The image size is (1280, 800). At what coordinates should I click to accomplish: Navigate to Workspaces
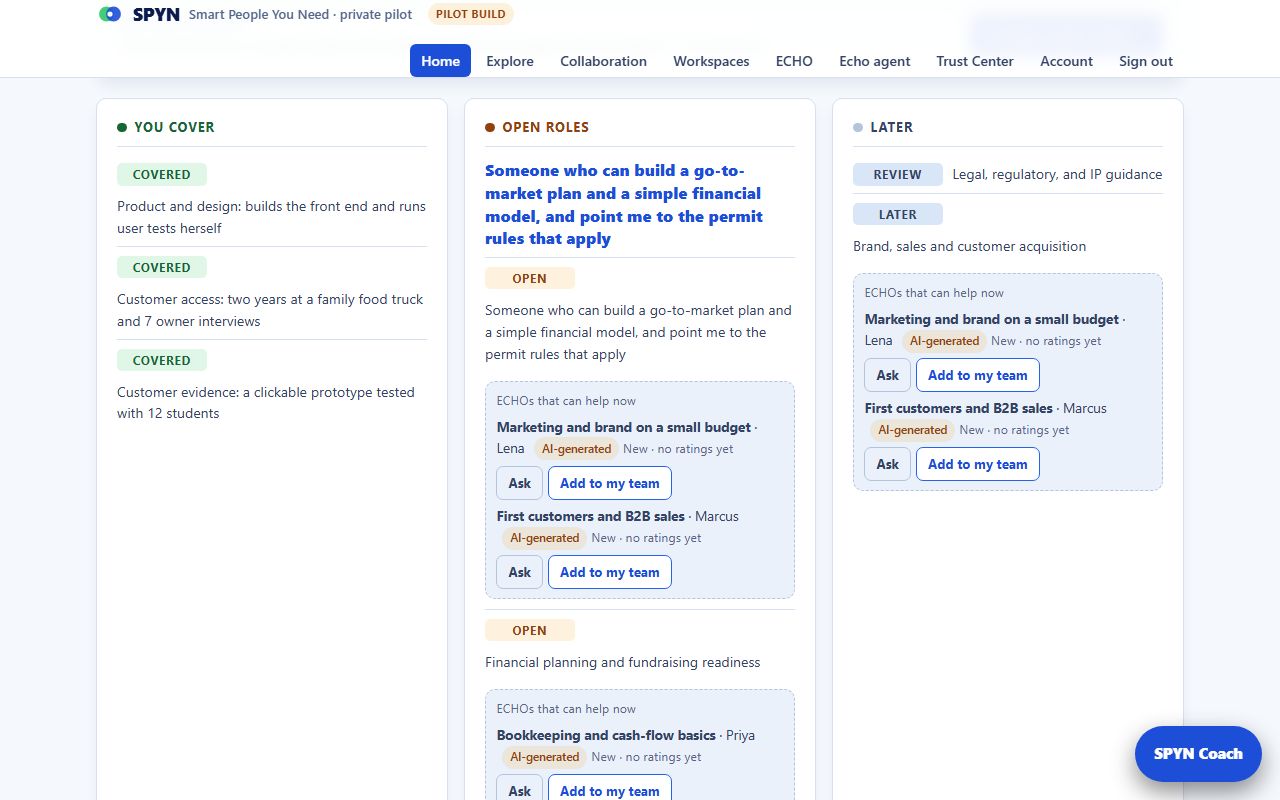tap(711, 61)
